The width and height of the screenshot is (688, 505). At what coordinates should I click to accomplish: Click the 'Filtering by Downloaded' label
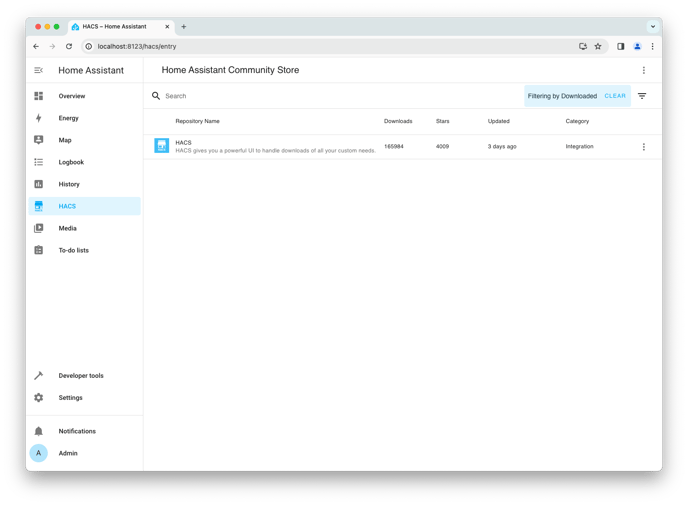pyautogui.click(x=562, y=96)
